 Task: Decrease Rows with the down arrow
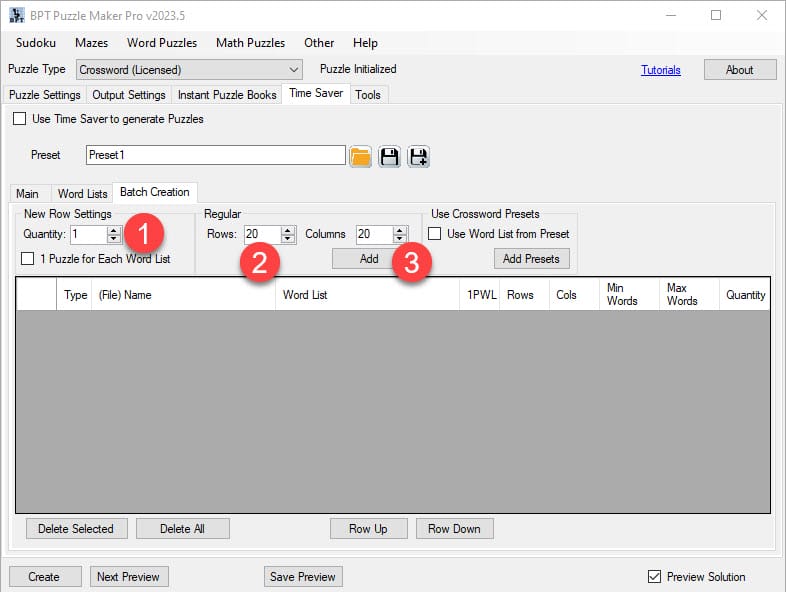289,239
